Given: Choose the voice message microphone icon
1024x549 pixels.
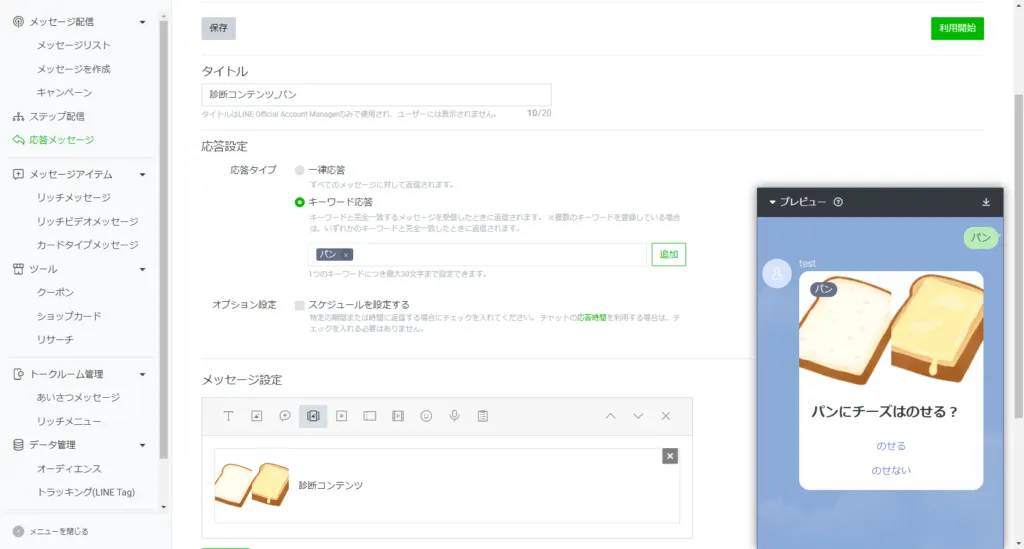Looking at the screenshot, I should tap(454, 416).
